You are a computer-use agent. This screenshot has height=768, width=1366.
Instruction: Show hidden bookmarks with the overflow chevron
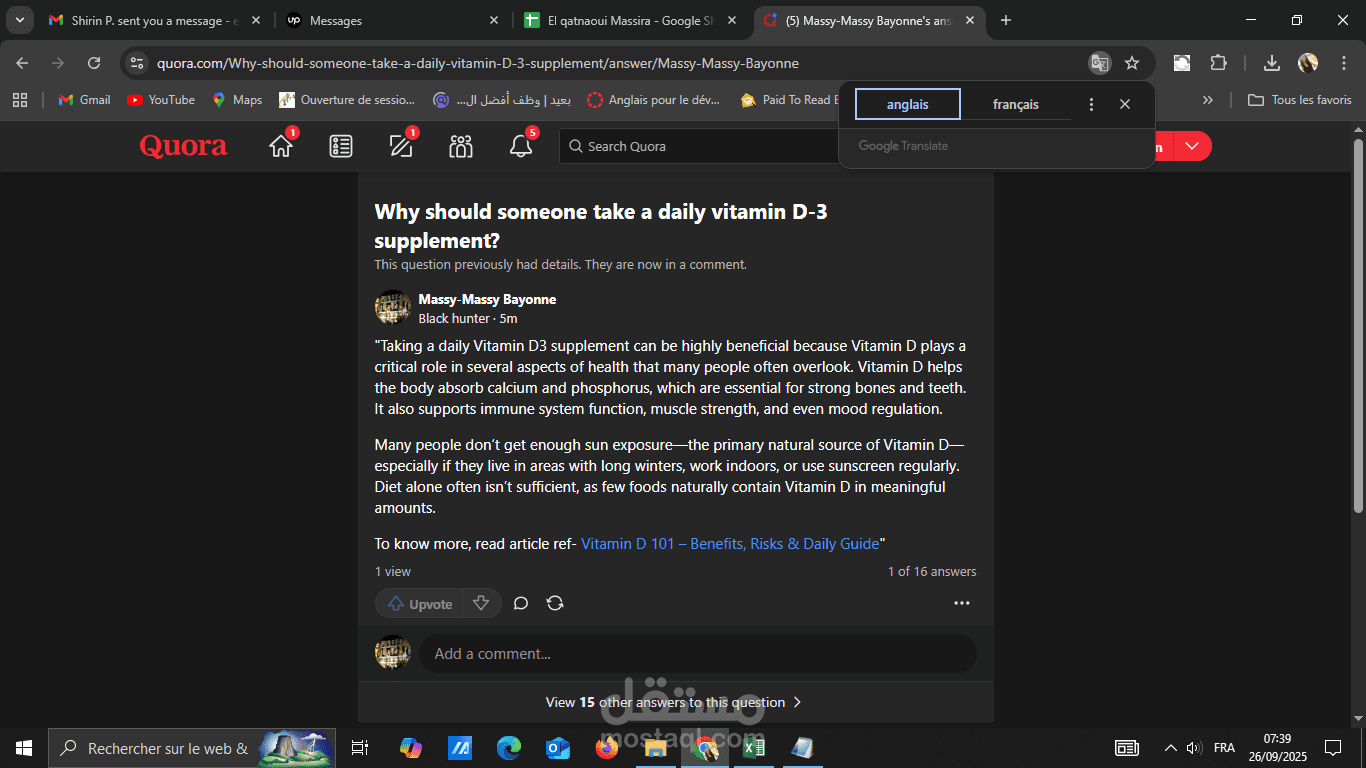pos(1208,100)
